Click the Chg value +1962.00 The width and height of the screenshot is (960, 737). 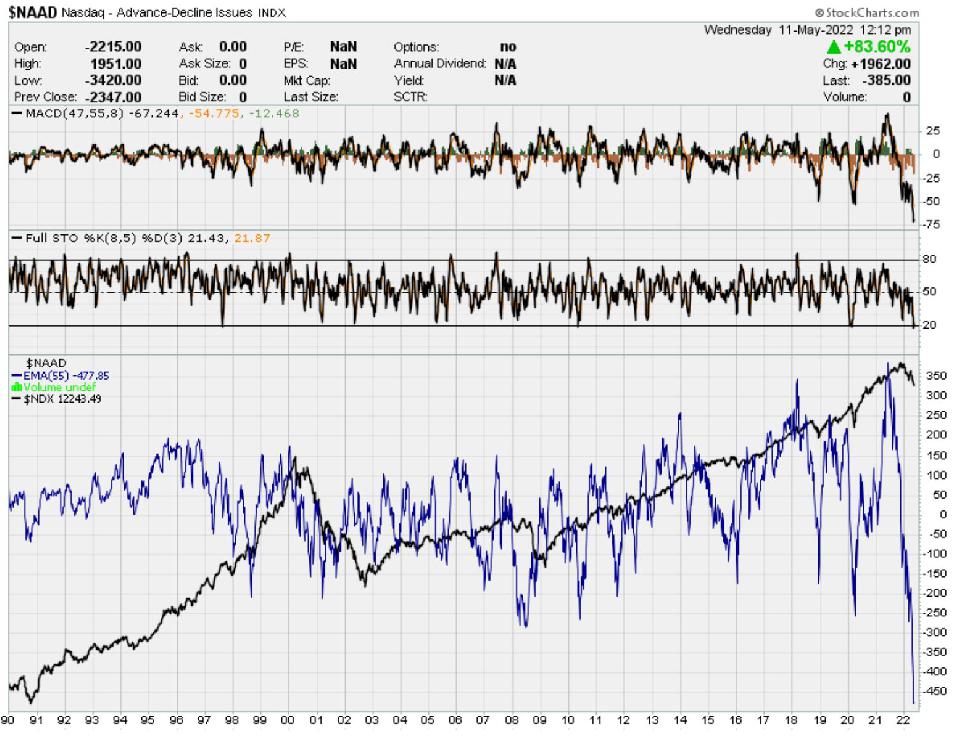[880, 64]
